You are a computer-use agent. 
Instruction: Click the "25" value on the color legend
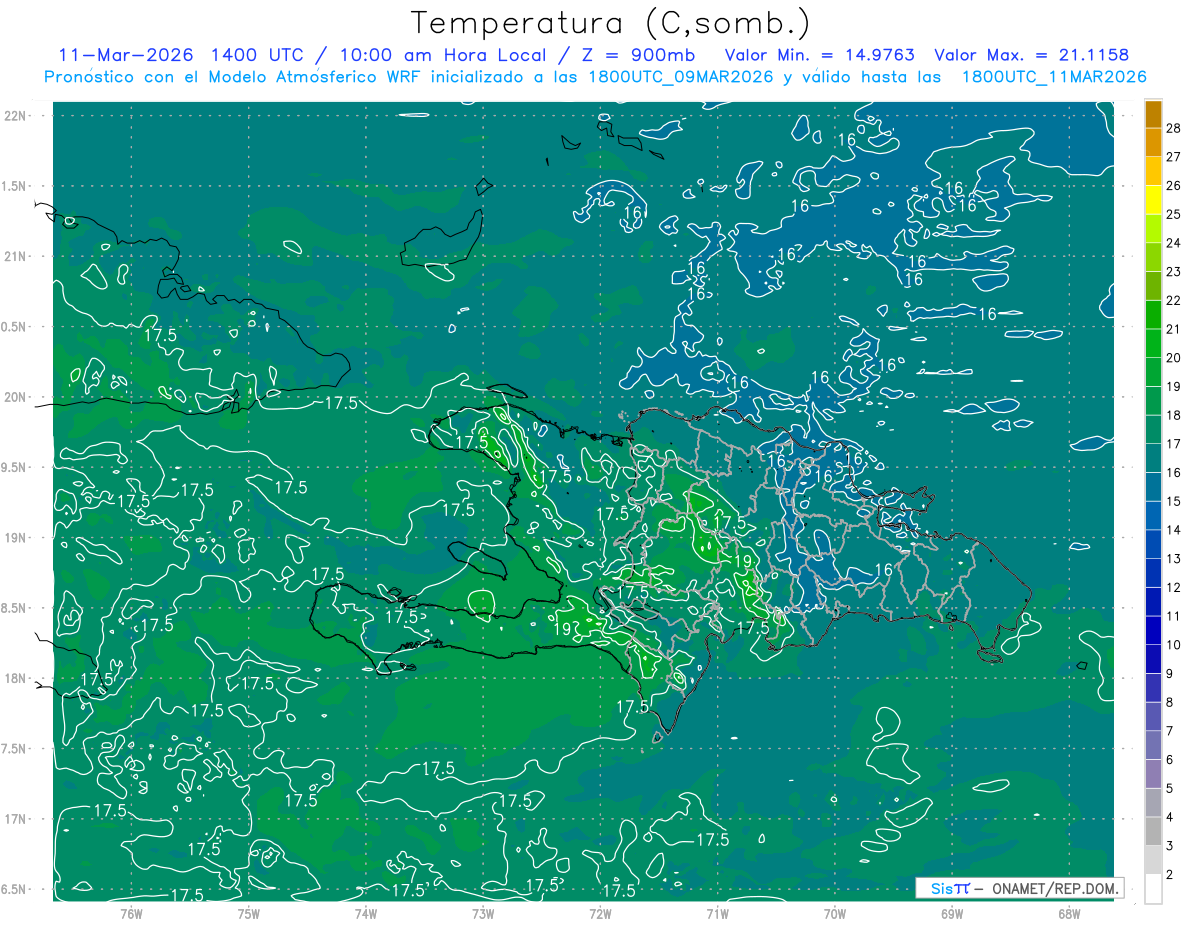1174,214
